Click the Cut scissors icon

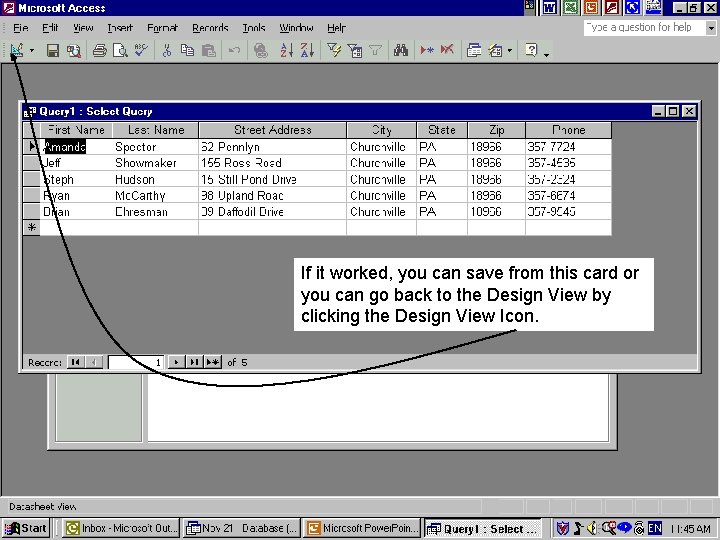(167, 51)
